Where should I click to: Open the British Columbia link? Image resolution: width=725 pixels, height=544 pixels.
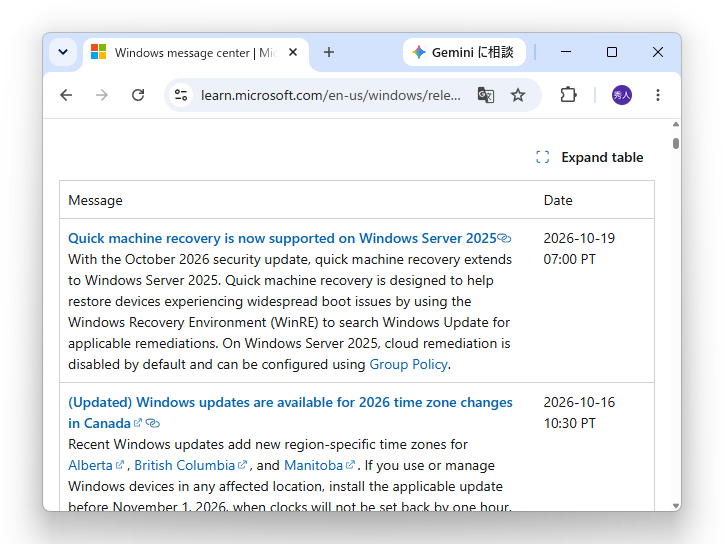[190, 465]
